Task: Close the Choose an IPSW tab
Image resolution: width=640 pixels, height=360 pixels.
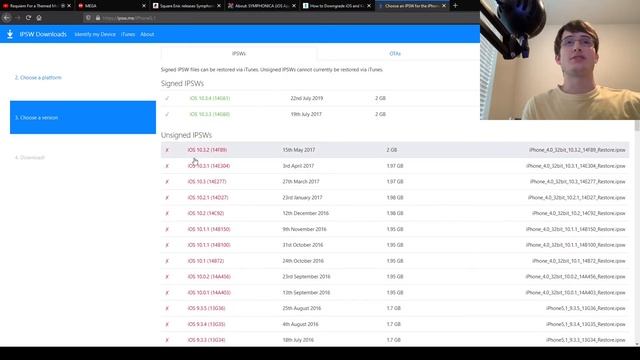Action: pyautogui.click(x=444, y=6)
